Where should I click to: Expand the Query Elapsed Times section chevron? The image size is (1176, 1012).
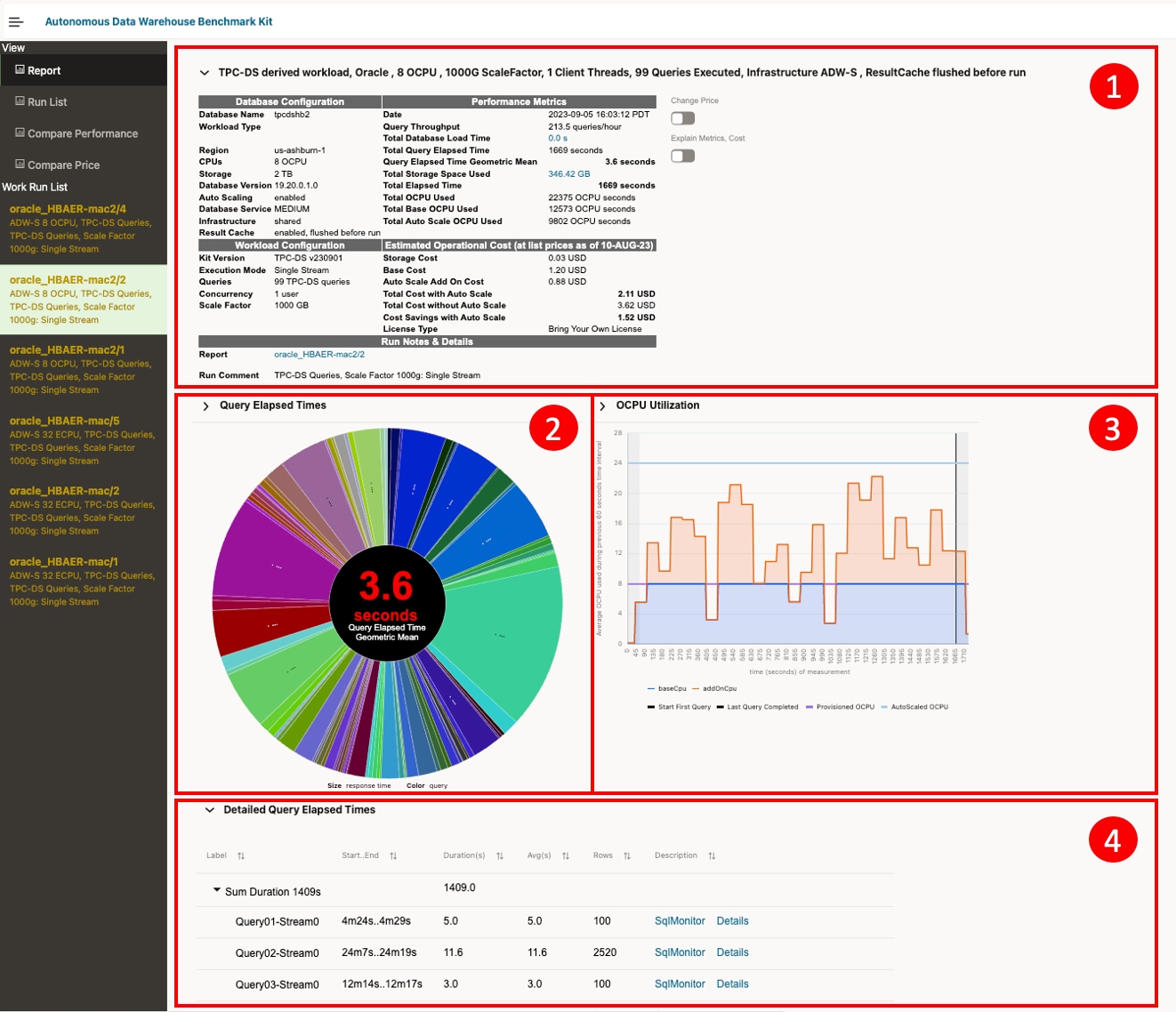point(205,406)
